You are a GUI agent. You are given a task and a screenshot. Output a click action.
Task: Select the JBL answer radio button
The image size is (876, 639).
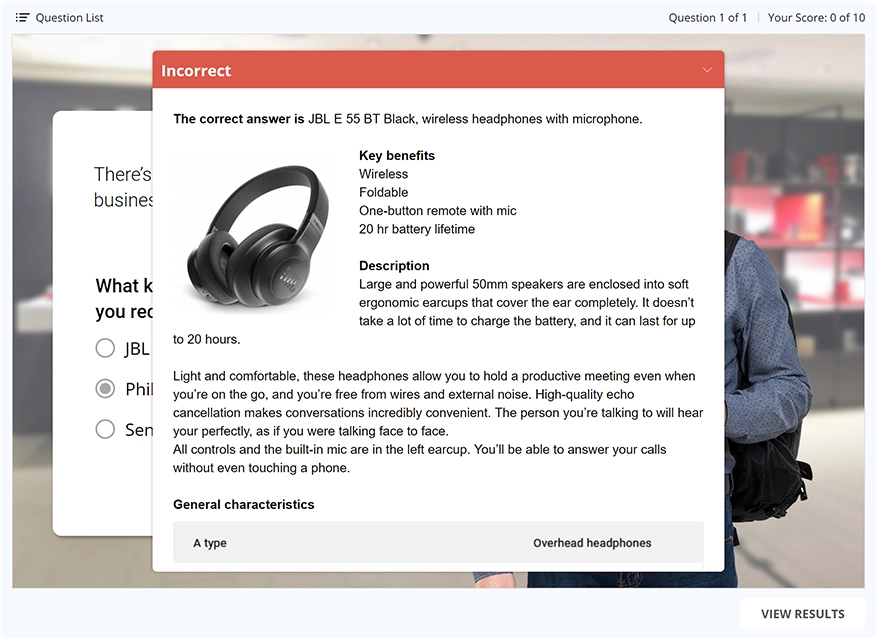[105, 348]
